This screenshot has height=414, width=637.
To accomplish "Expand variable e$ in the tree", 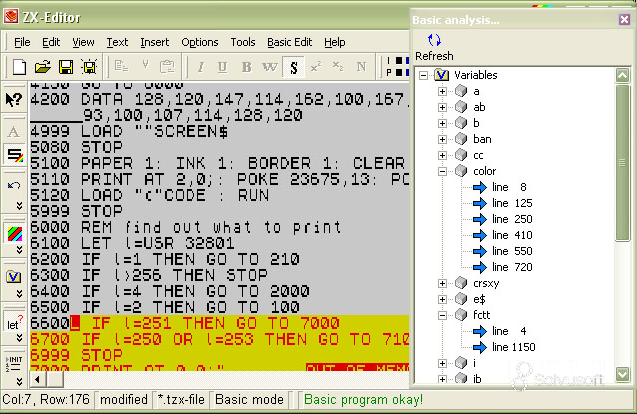I will [x=442, y=299].
